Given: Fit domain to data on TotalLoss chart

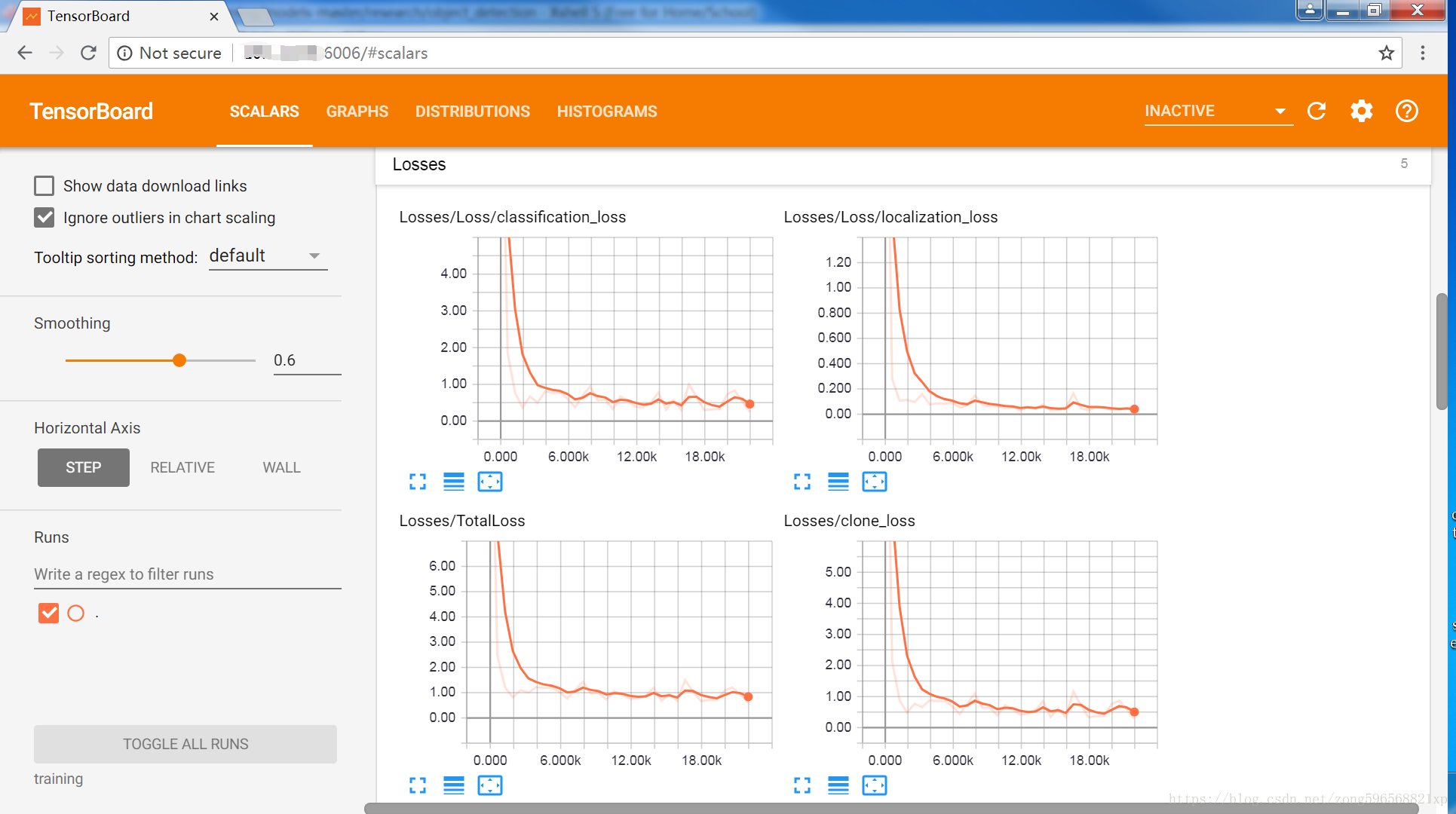Looking at the screenshot, I should coord(490,785).
